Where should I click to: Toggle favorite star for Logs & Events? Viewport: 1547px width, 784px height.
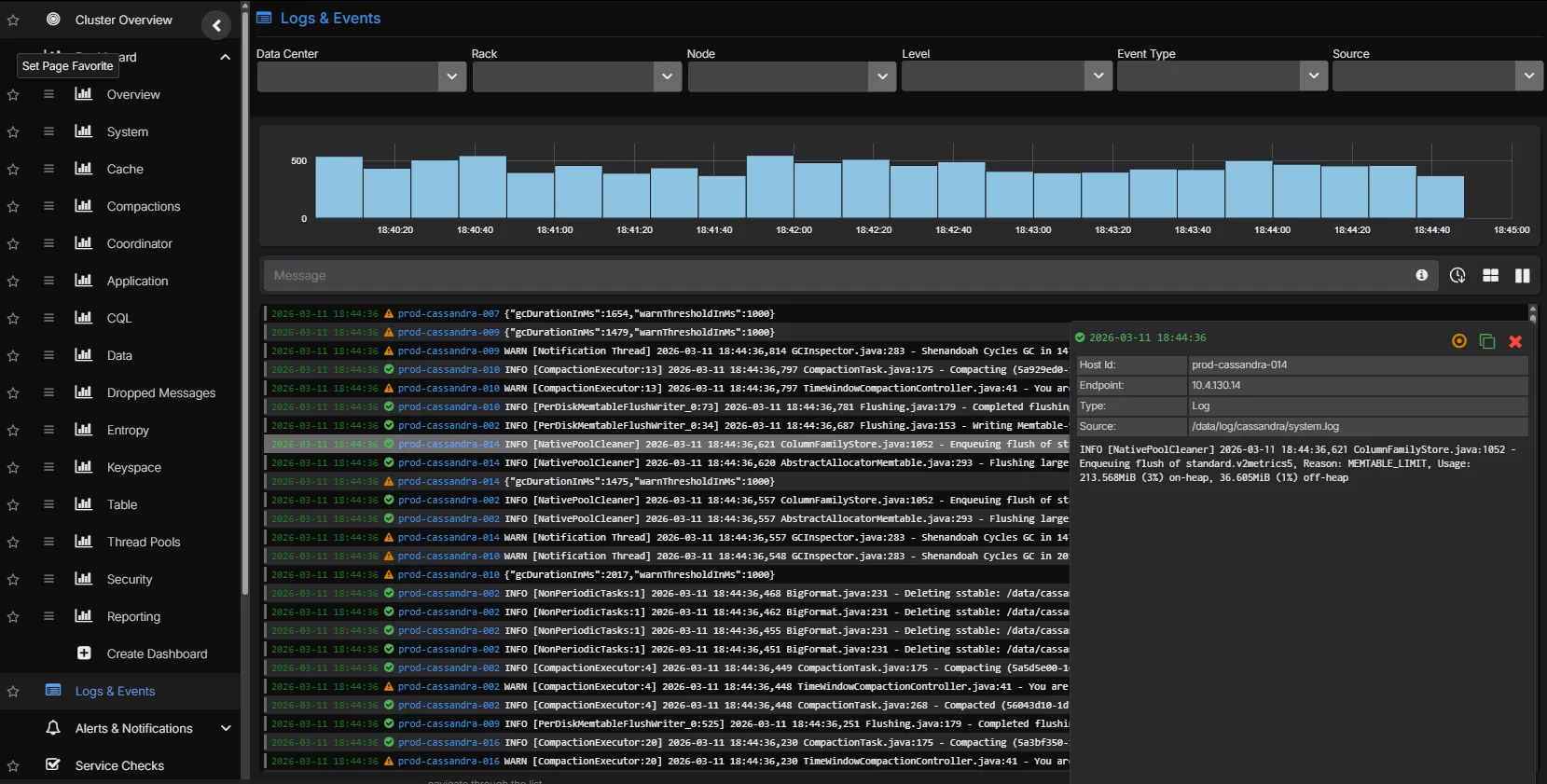click(x=13, y=691)
